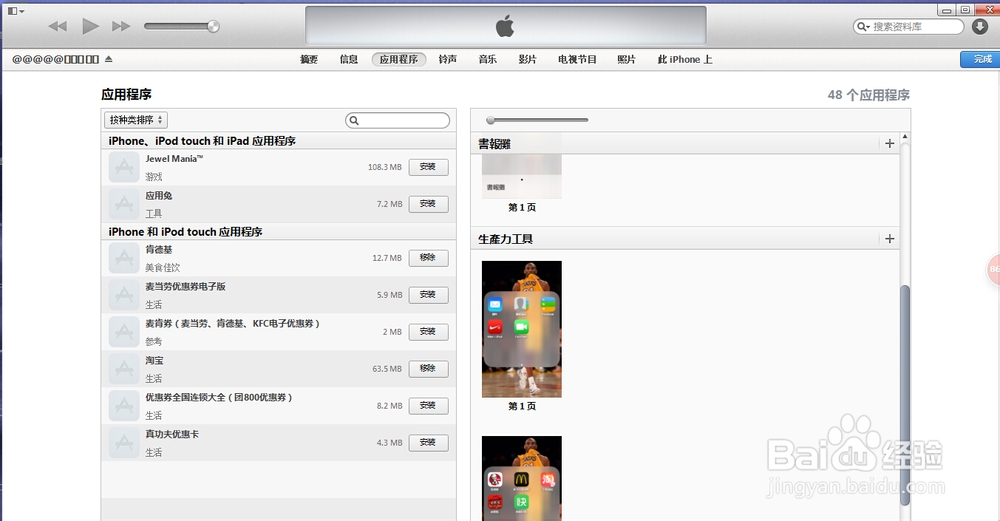1000x521 pixels.
Task: Select the 应用兔 app icon
Action: point(124,204)
